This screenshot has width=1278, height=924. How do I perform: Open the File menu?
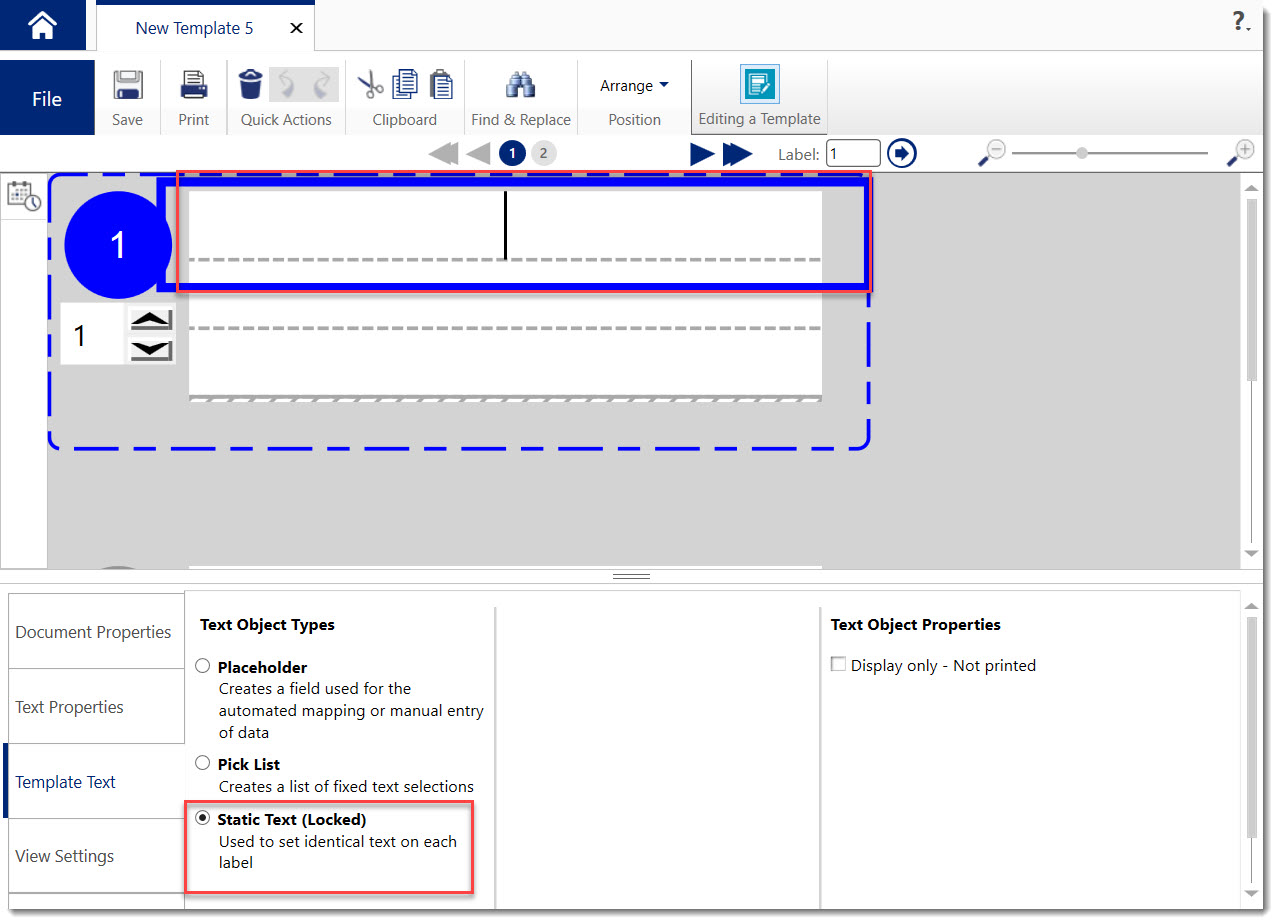[47, 98]
